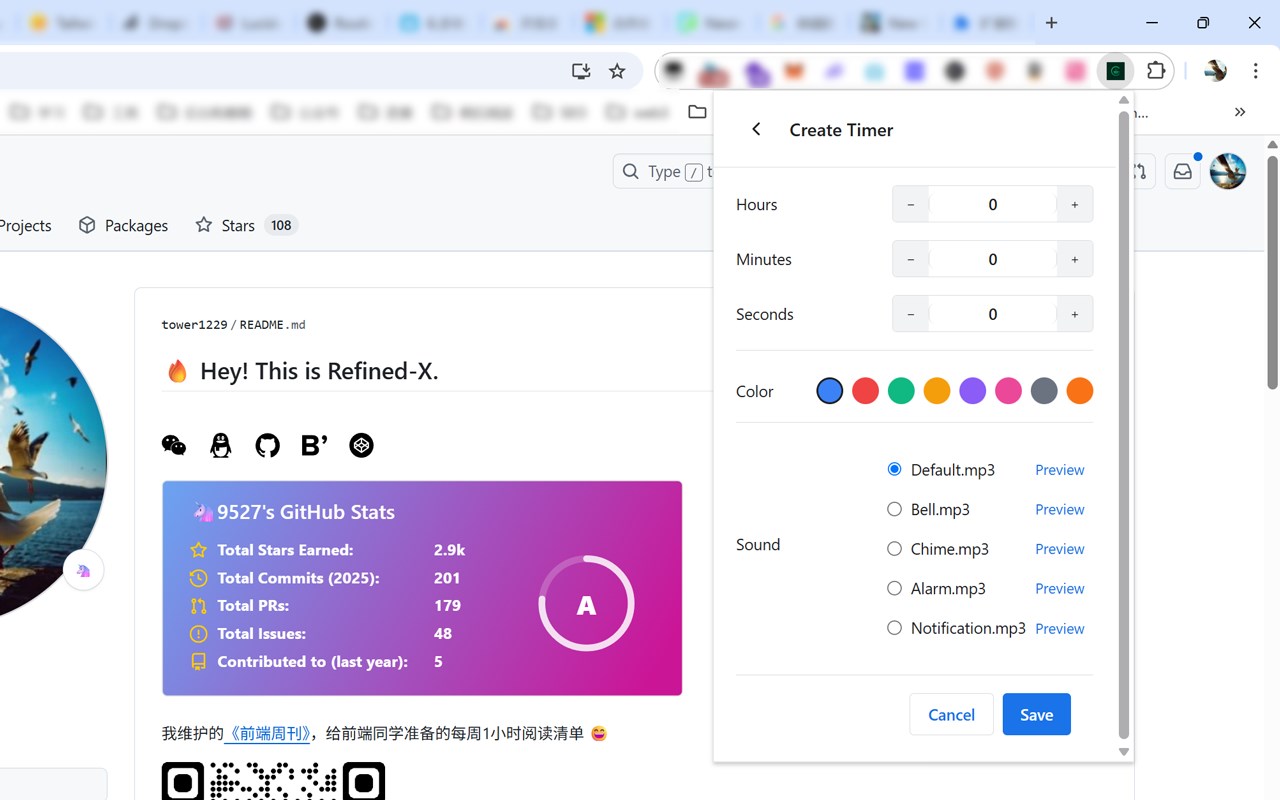Increase Minutes with the plus button

(x=1075, y=259)
